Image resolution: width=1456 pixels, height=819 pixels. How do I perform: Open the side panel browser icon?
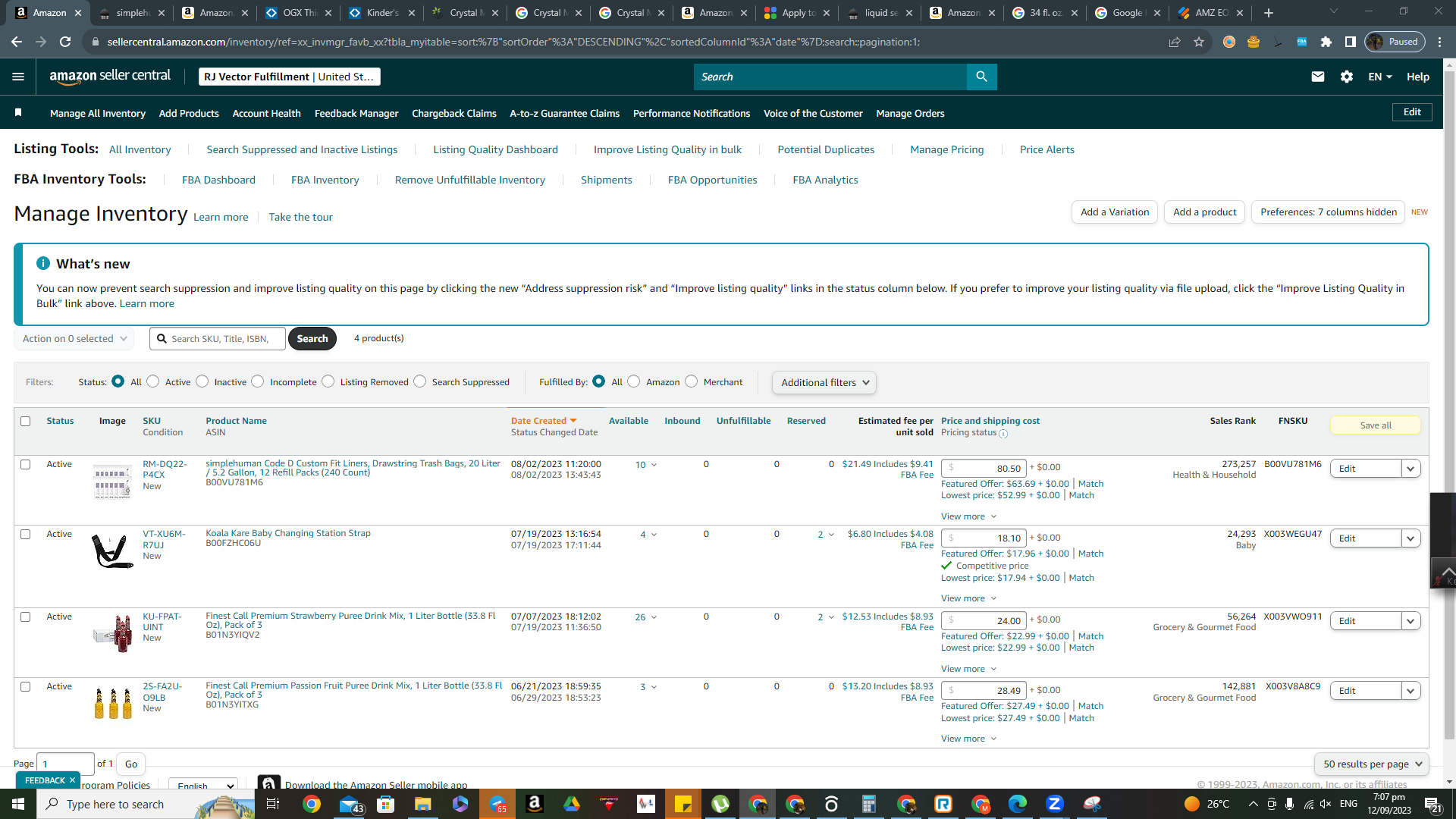click(1351, 42)
